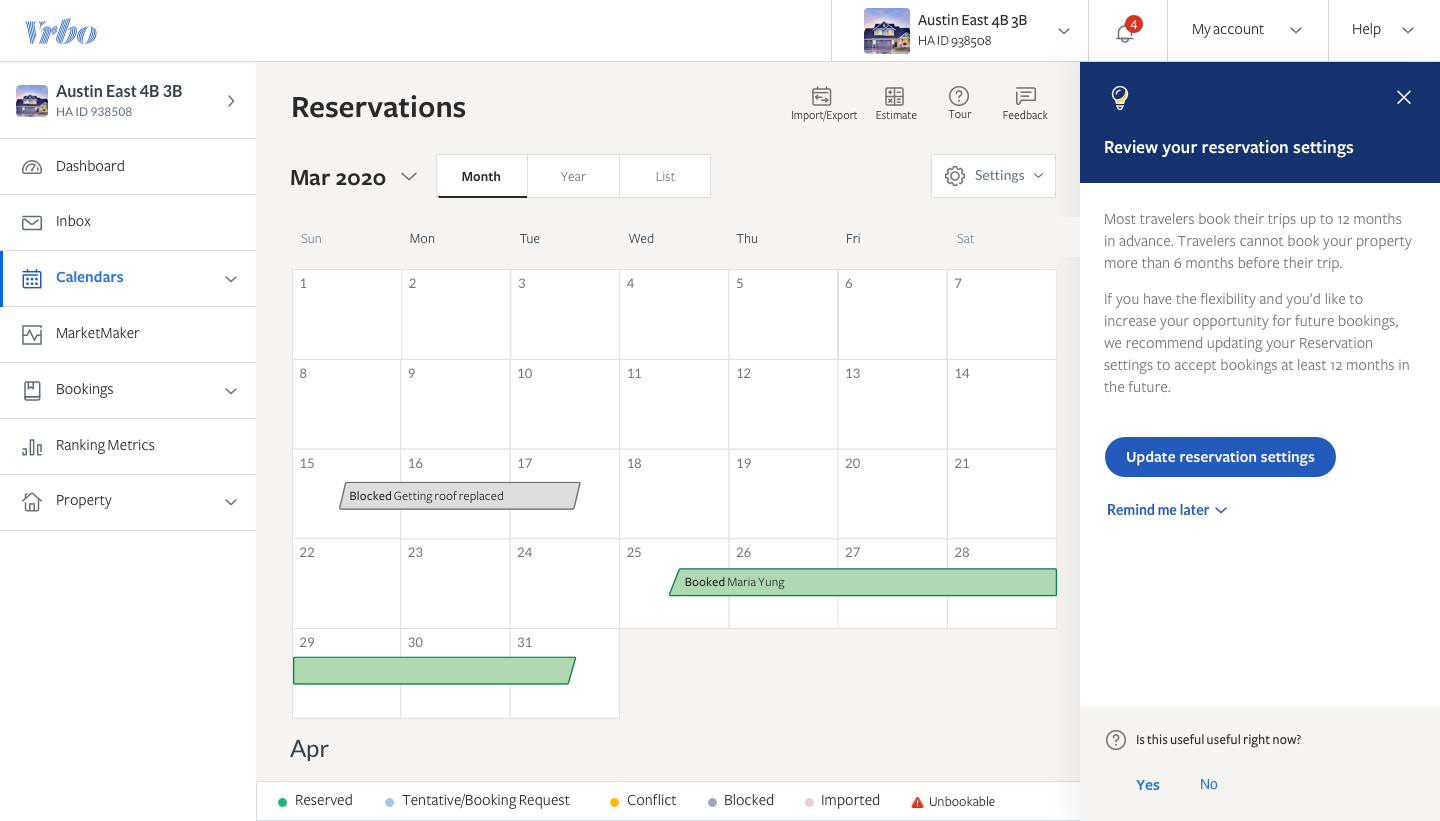Image resolution: width=1440 pixels, height=821 pixels.
Task: Expand the Calendars submenu chevron
Action: pyautogui.click(x=231, y=279)
